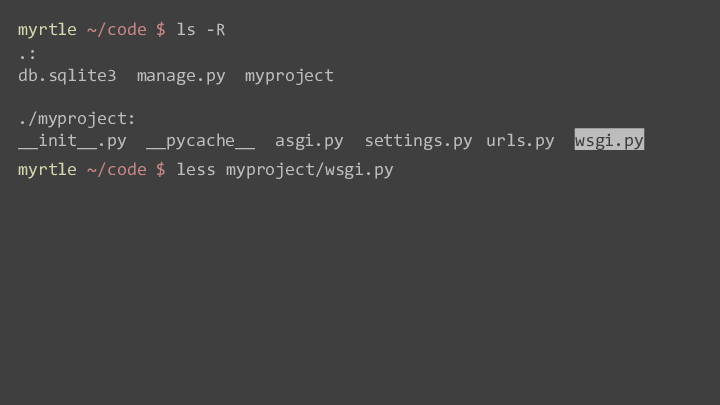Click the username myrtle in second prompt
Screen dimensions: 720x405
point(47,170)
